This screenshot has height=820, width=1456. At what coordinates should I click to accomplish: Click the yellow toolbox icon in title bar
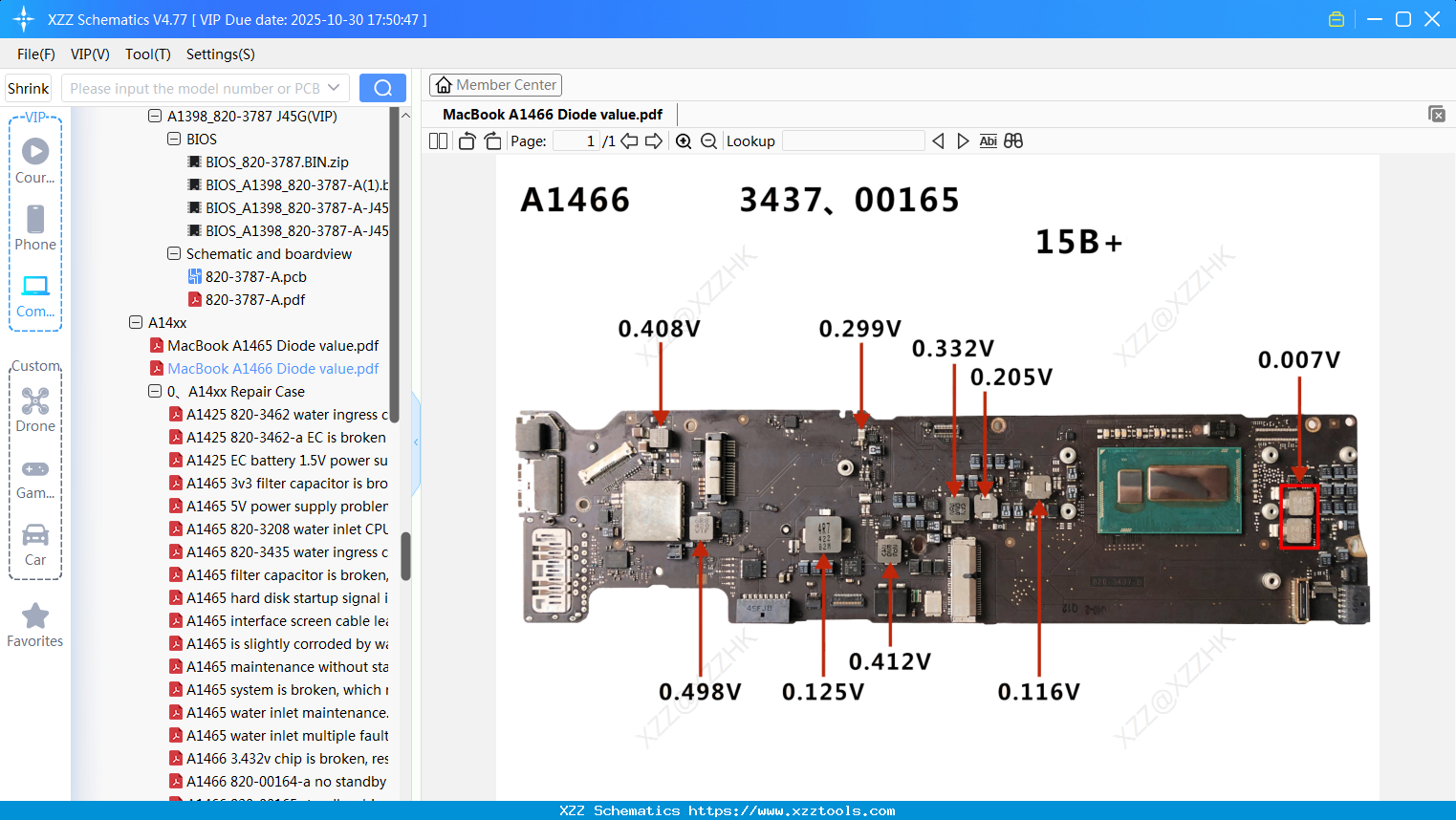tap(1336, 19)
